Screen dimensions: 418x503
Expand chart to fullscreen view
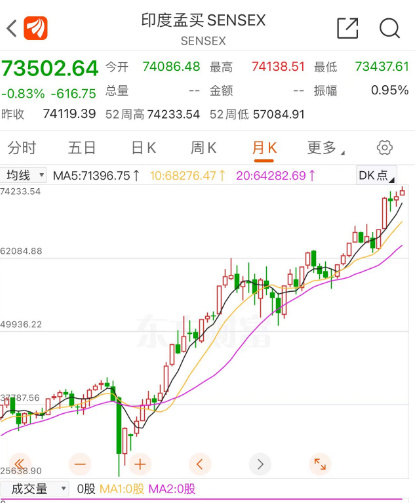pos(320,464)
